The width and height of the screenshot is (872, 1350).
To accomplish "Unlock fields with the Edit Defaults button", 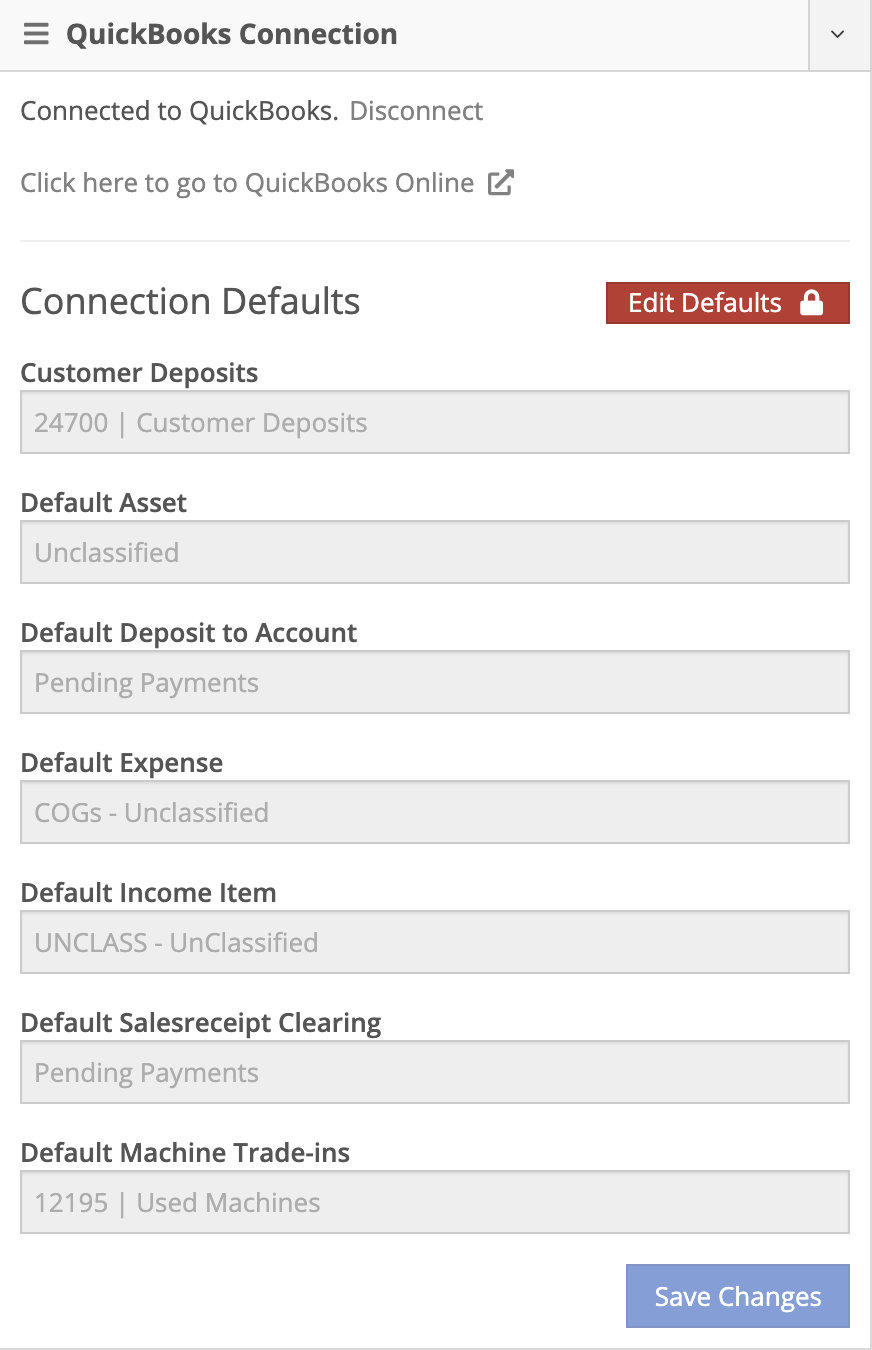I will [x=728, y=303].
